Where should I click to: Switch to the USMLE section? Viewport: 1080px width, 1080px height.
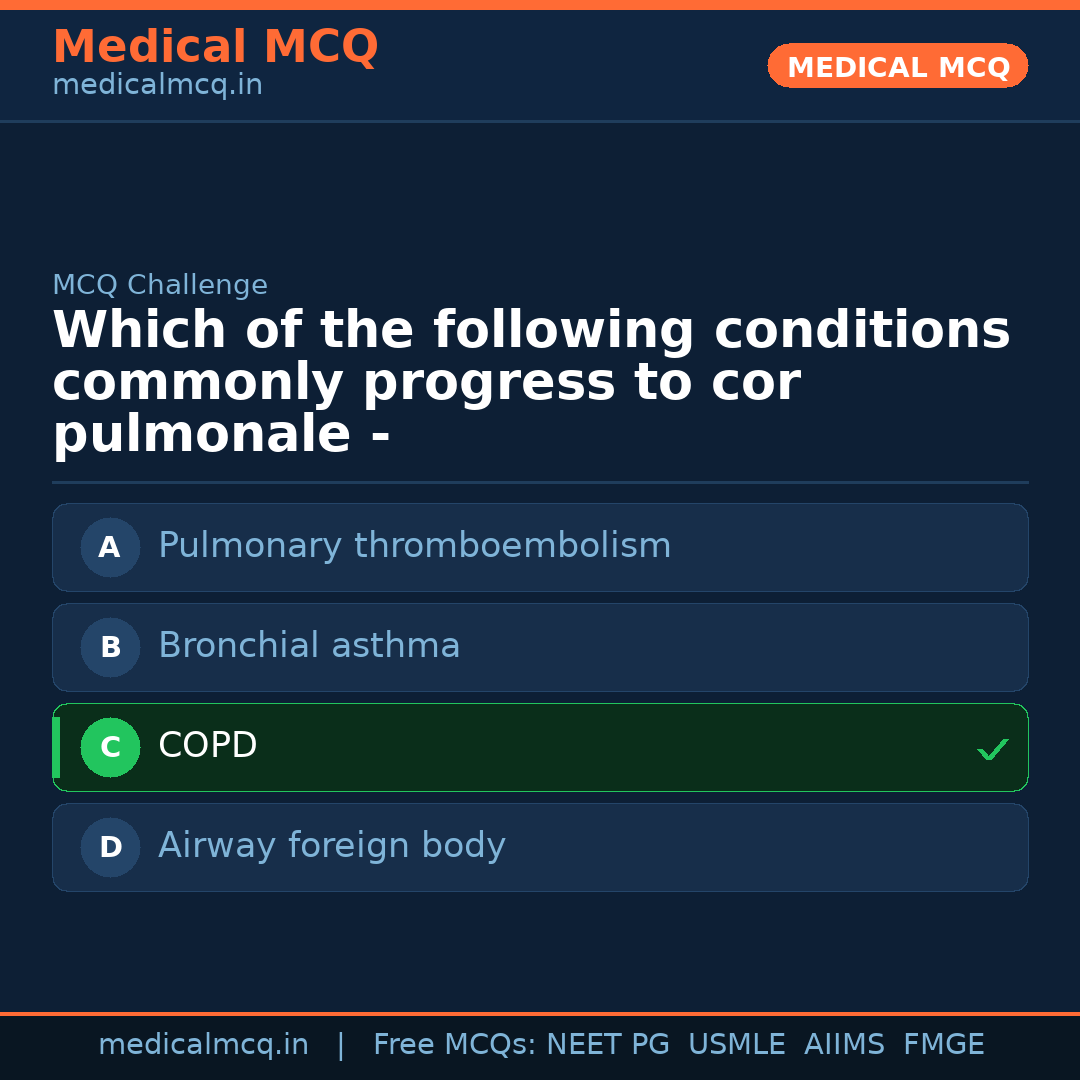coord(737,1043)
